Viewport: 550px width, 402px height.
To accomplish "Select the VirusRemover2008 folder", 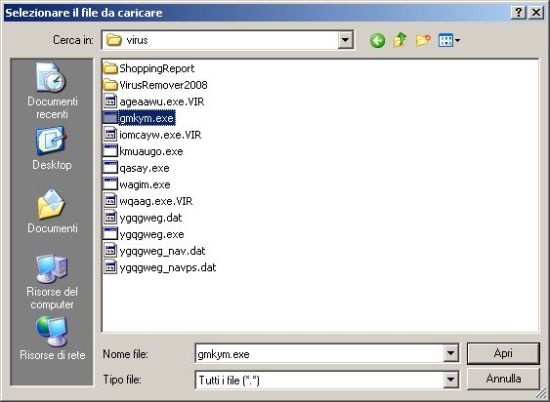I will coord(155,85).
